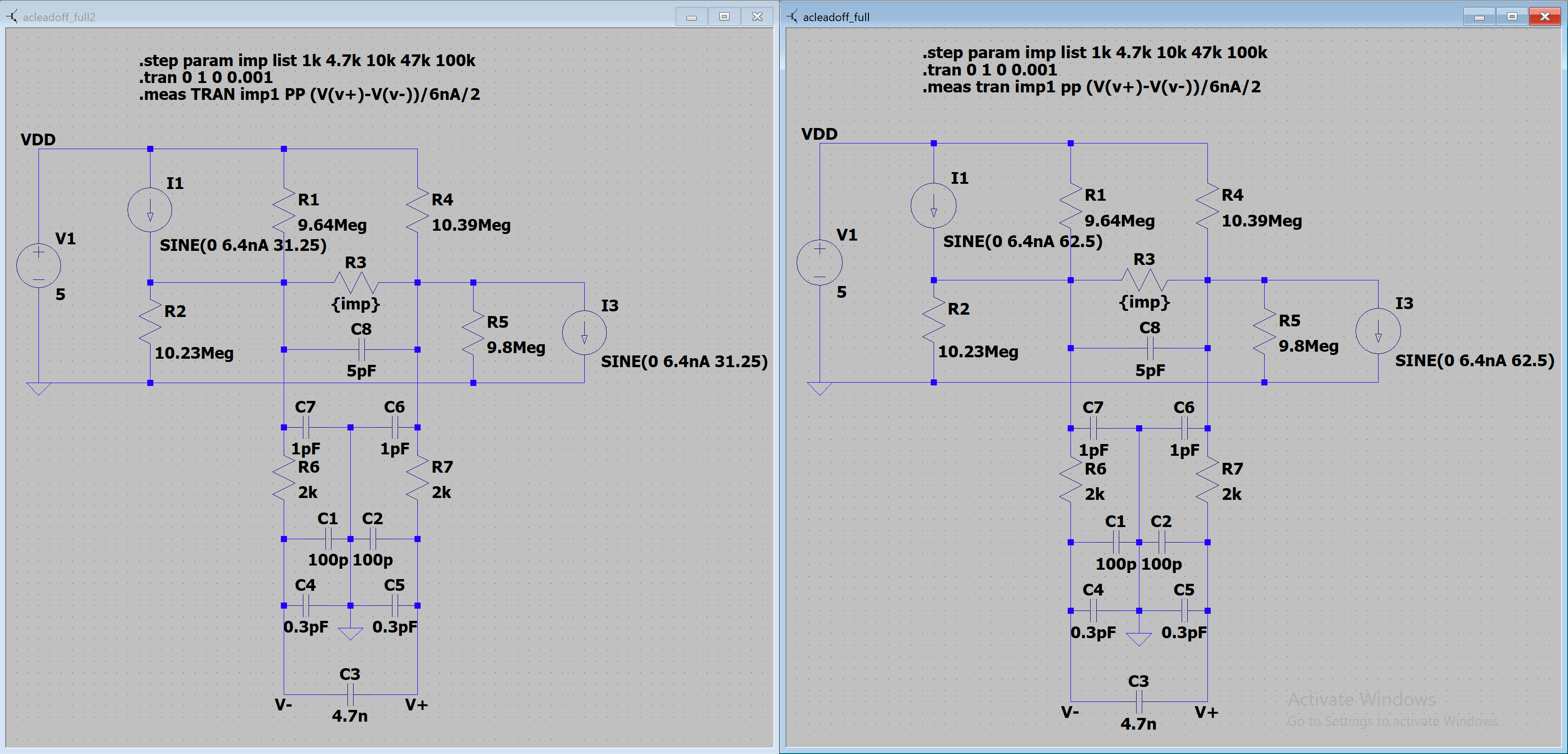Viewport: 1568px width, 754px height.
Task: Select V1 voltage source in acleadoff_full window
Action: tap(819, 263)
